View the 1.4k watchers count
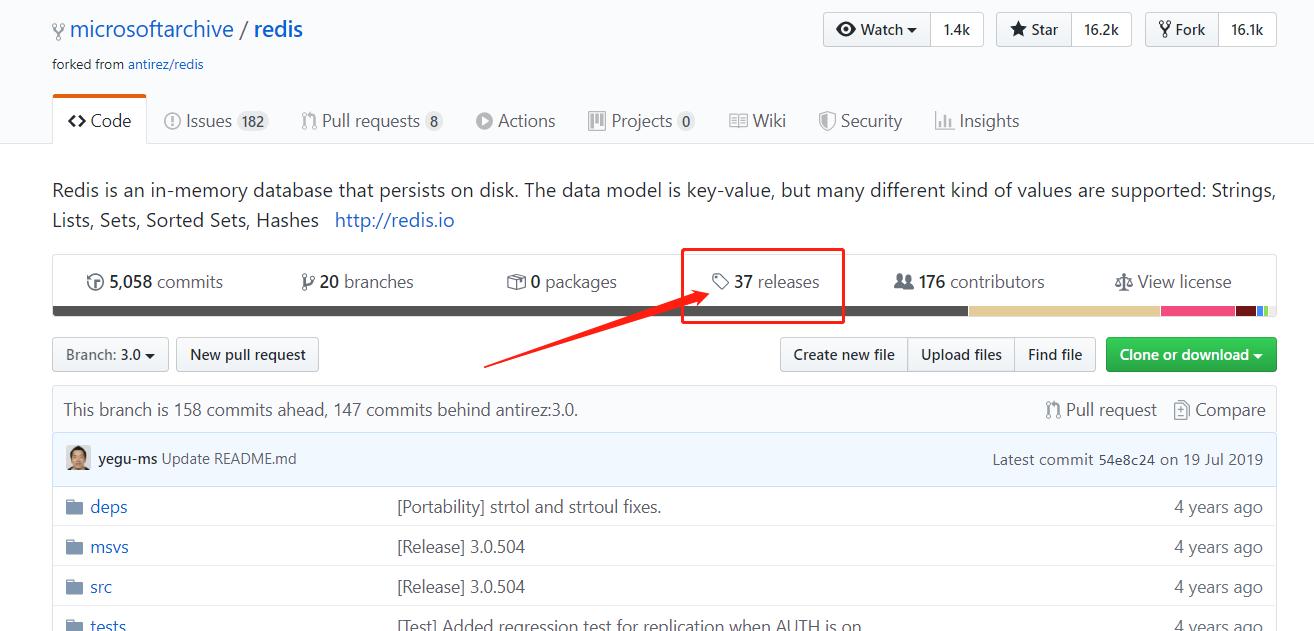Viewport: 1314px width, 631px height. tap(957, 29)
